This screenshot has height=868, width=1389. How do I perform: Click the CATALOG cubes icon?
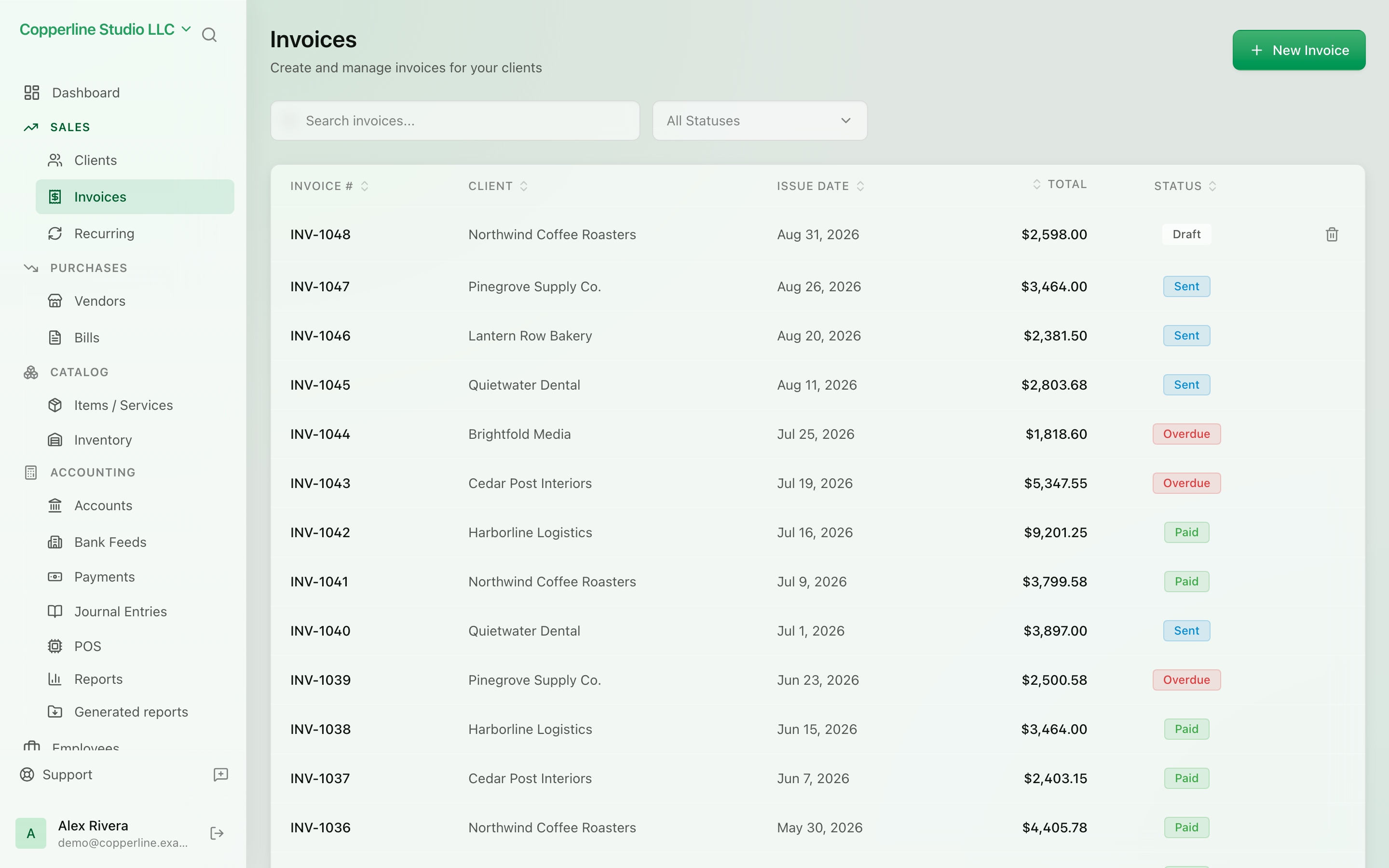[31, 372]
